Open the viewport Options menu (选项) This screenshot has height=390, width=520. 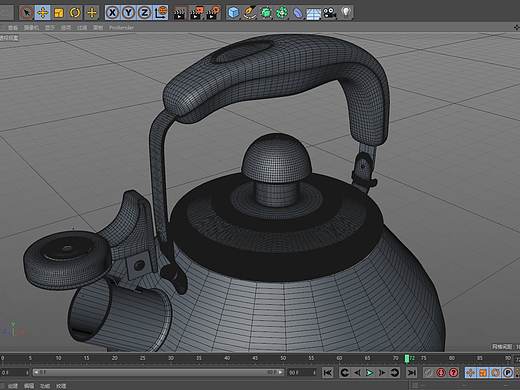click(x=66, y=28)
